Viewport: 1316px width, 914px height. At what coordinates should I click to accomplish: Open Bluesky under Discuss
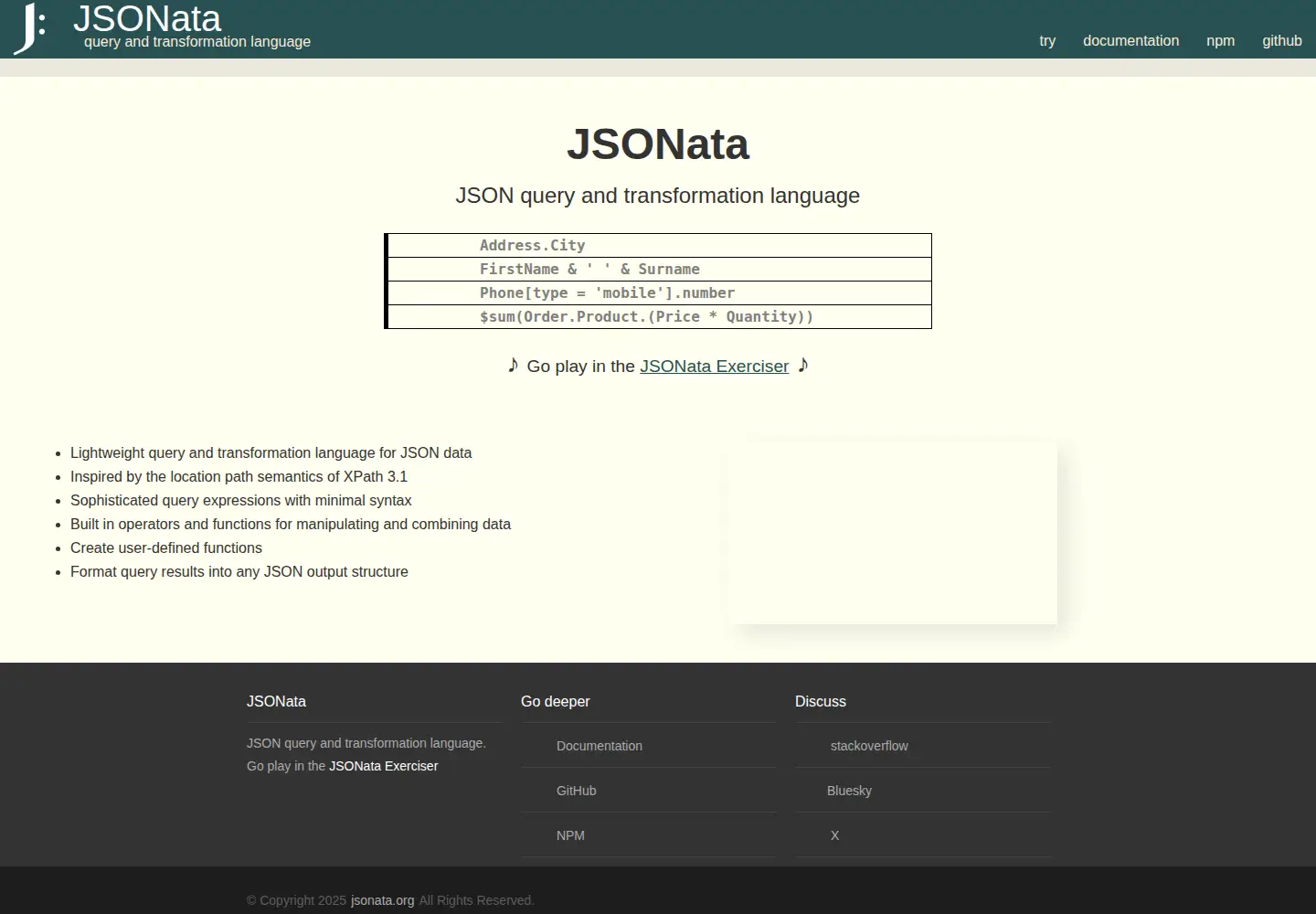849,791
